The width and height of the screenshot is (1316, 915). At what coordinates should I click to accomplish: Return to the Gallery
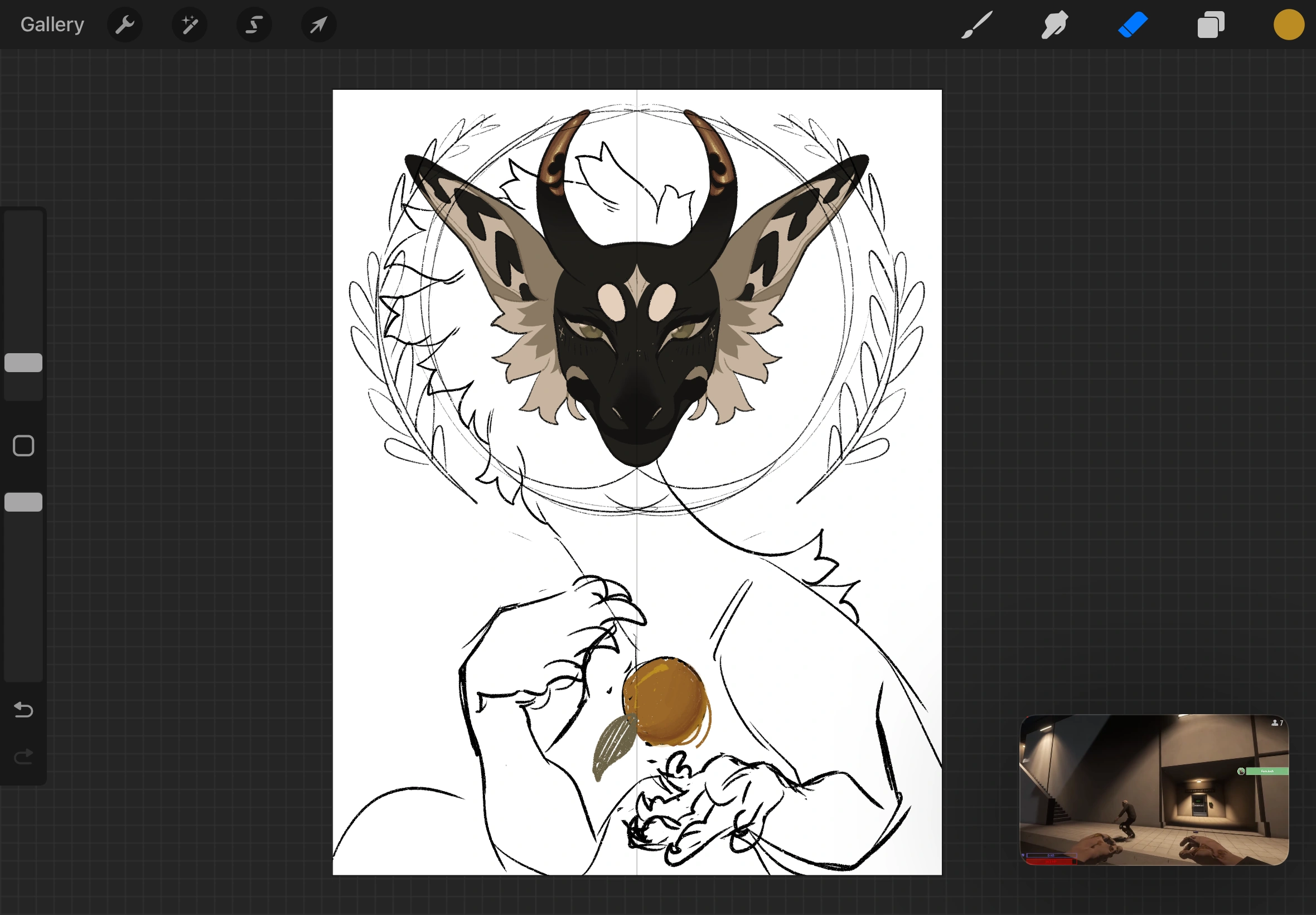click(x=52, y=25)
